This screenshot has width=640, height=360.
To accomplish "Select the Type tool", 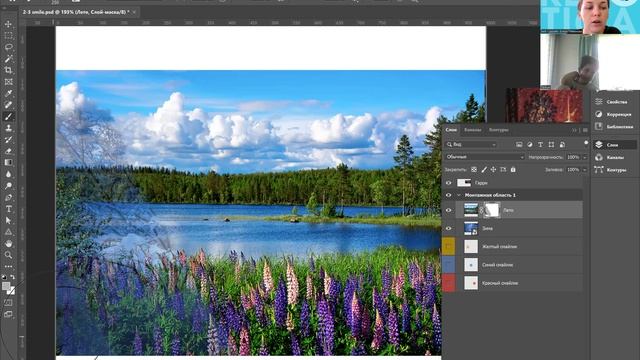I will 8,209.
